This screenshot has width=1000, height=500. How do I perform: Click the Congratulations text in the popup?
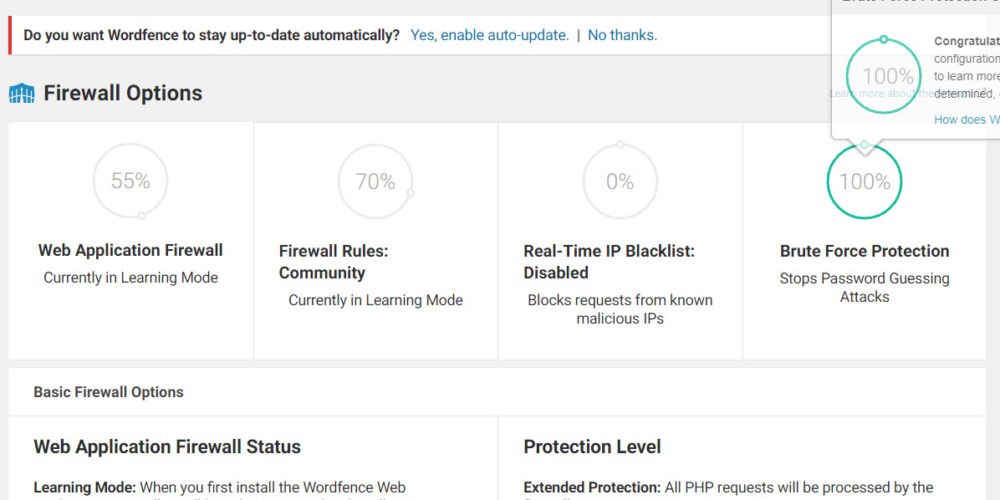point(966,41)
